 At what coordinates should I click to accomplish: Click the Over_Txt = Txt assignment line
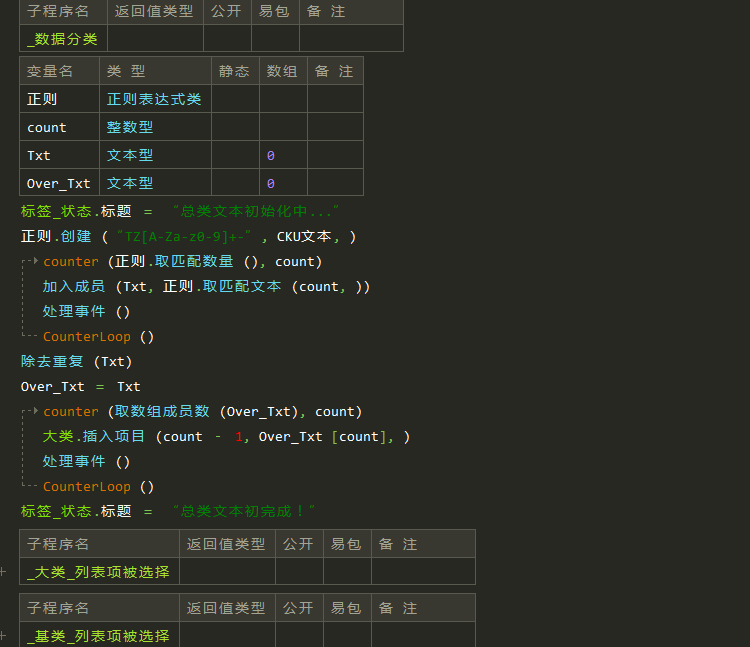pyautogui.click(x=80, y=386)
